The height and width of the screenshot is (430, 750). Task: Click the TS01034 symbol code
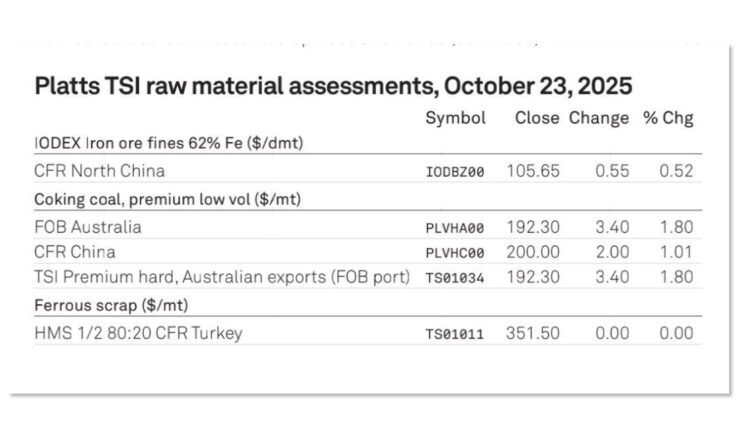[455, 279]
